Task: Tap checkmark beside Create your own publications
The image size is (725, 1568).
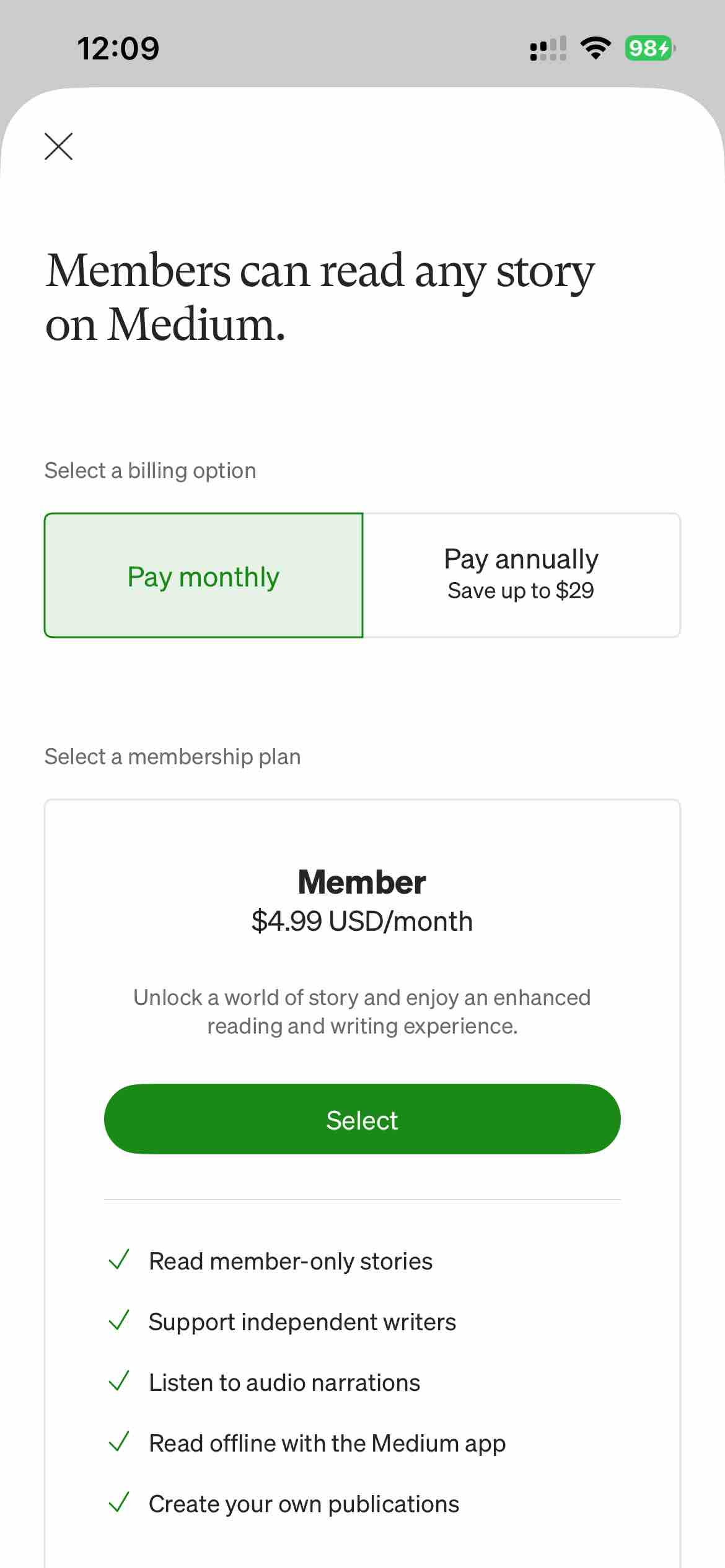Action: click(x=118, y=1502)
